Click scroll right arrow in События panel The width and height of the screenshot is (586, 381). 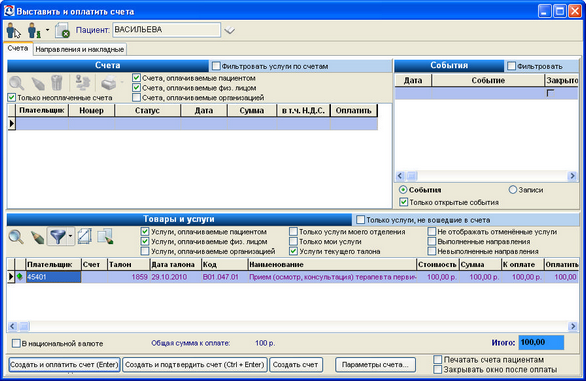[572, 176]
